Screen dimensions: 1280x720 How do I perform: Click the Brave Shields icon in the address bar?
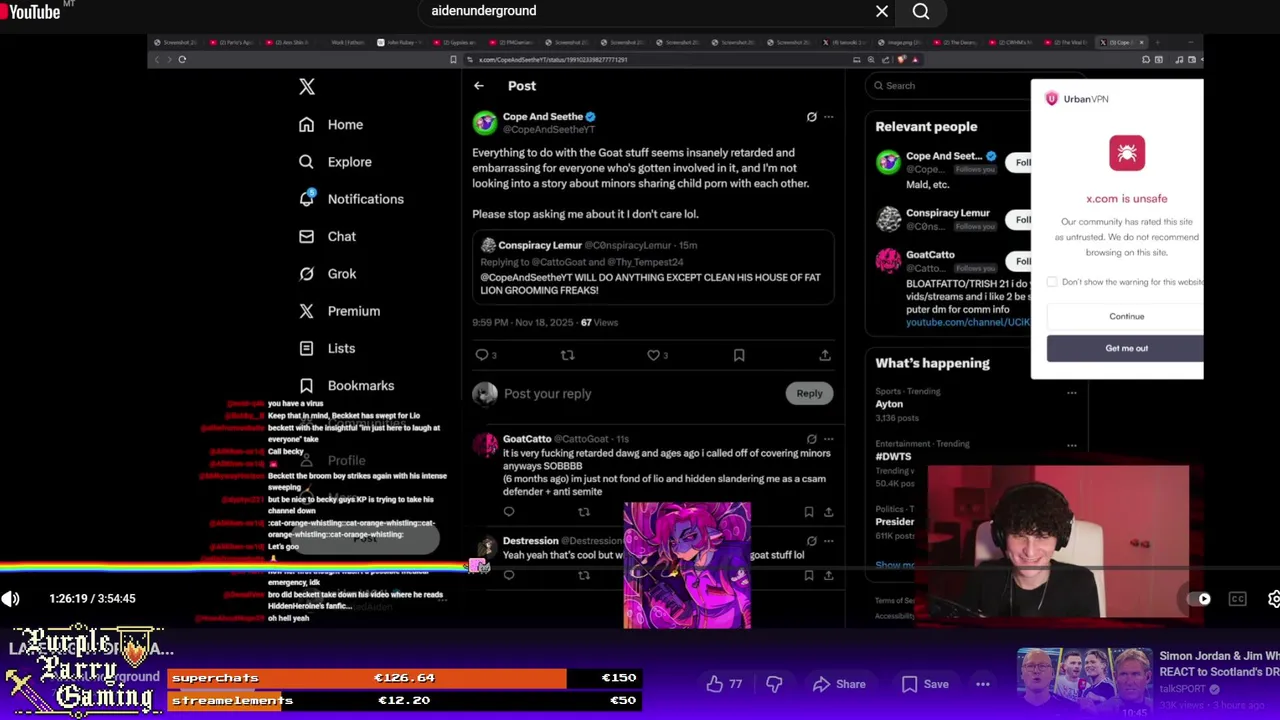(x=901, y=59)
